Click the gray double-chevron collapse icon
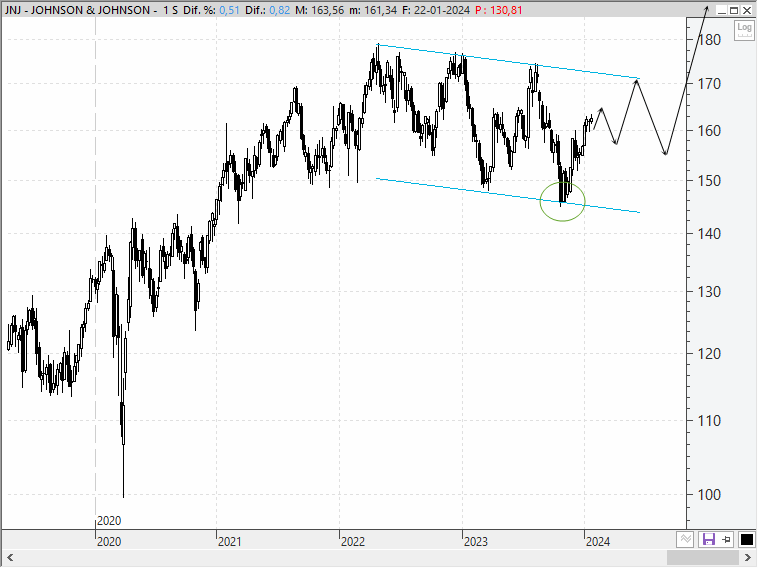Viewport: 758px width, 568px height. (x=685, y=539)
